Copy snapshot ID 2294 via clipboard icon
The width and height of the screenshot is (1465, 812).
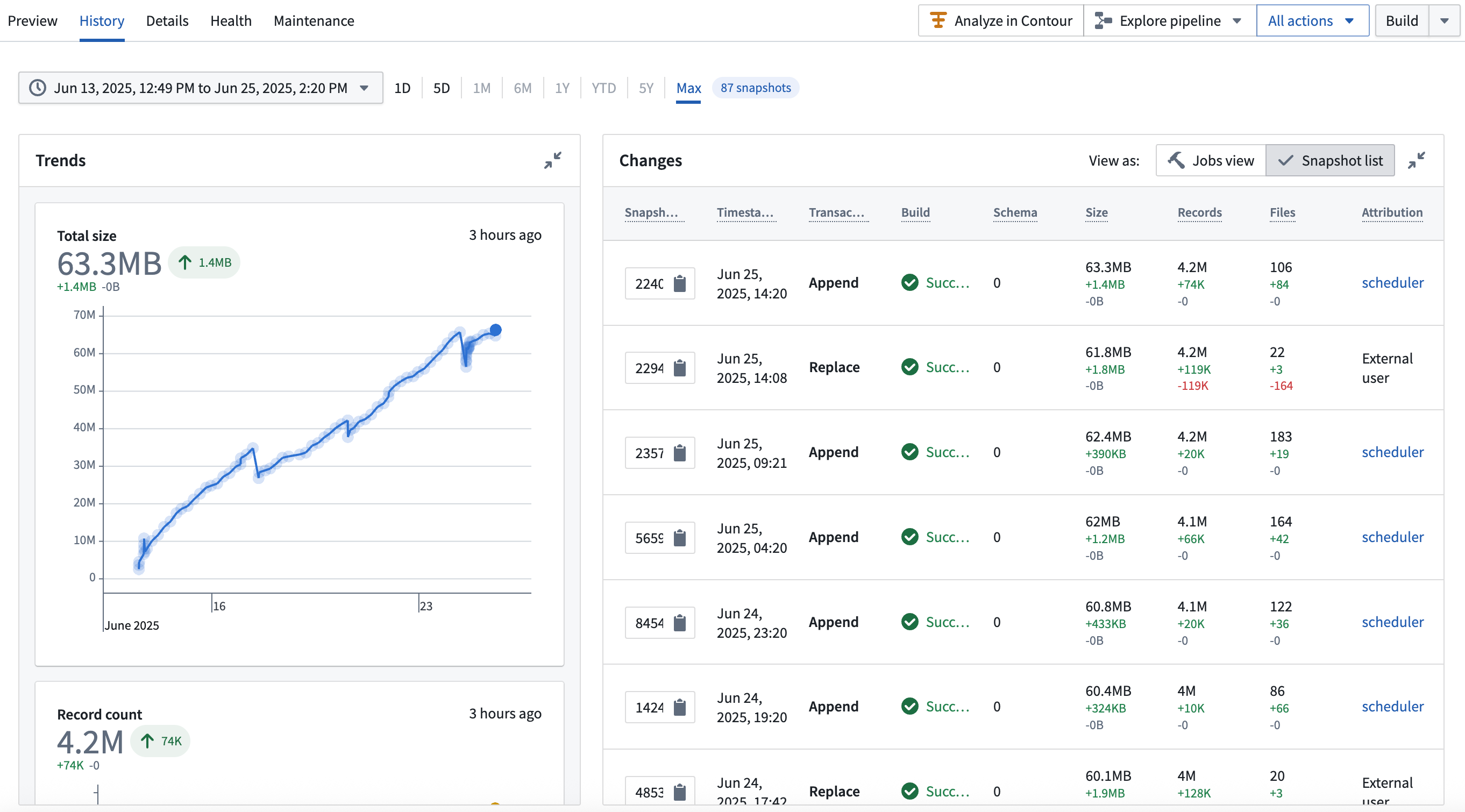(680, 368)
